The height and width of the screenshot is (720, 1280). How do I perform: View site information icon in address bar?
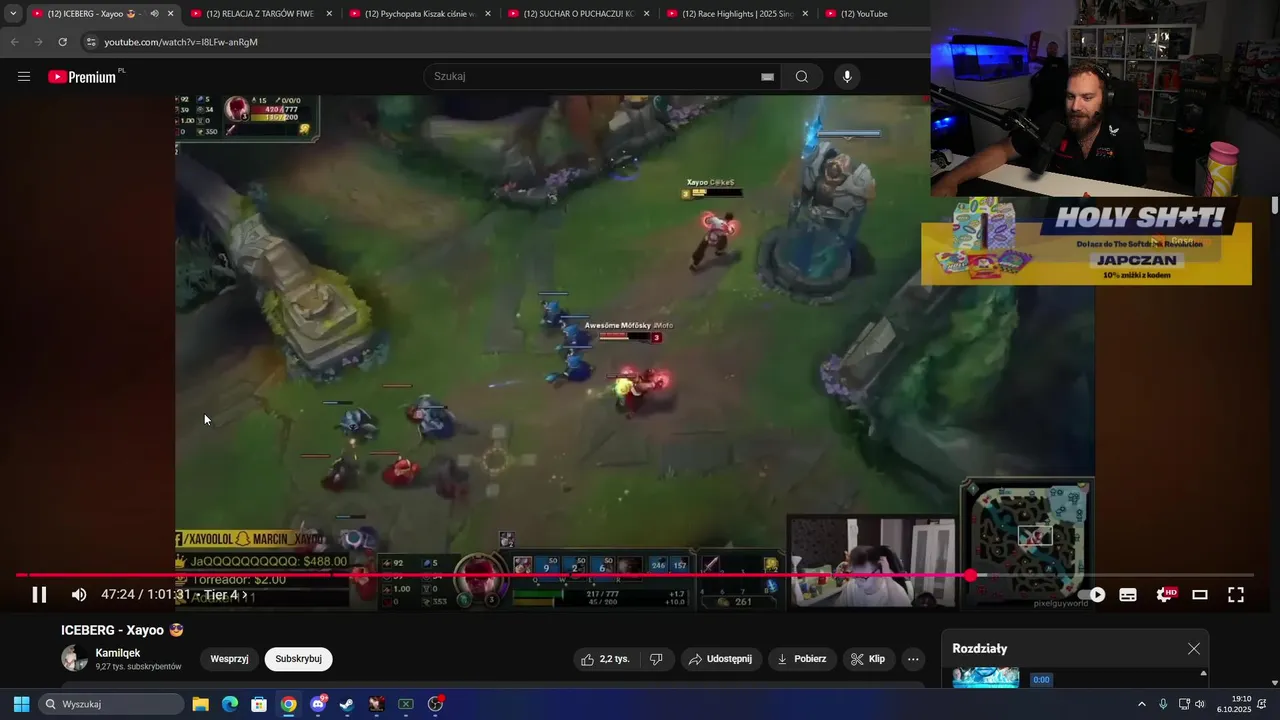[x=91, y=42]
